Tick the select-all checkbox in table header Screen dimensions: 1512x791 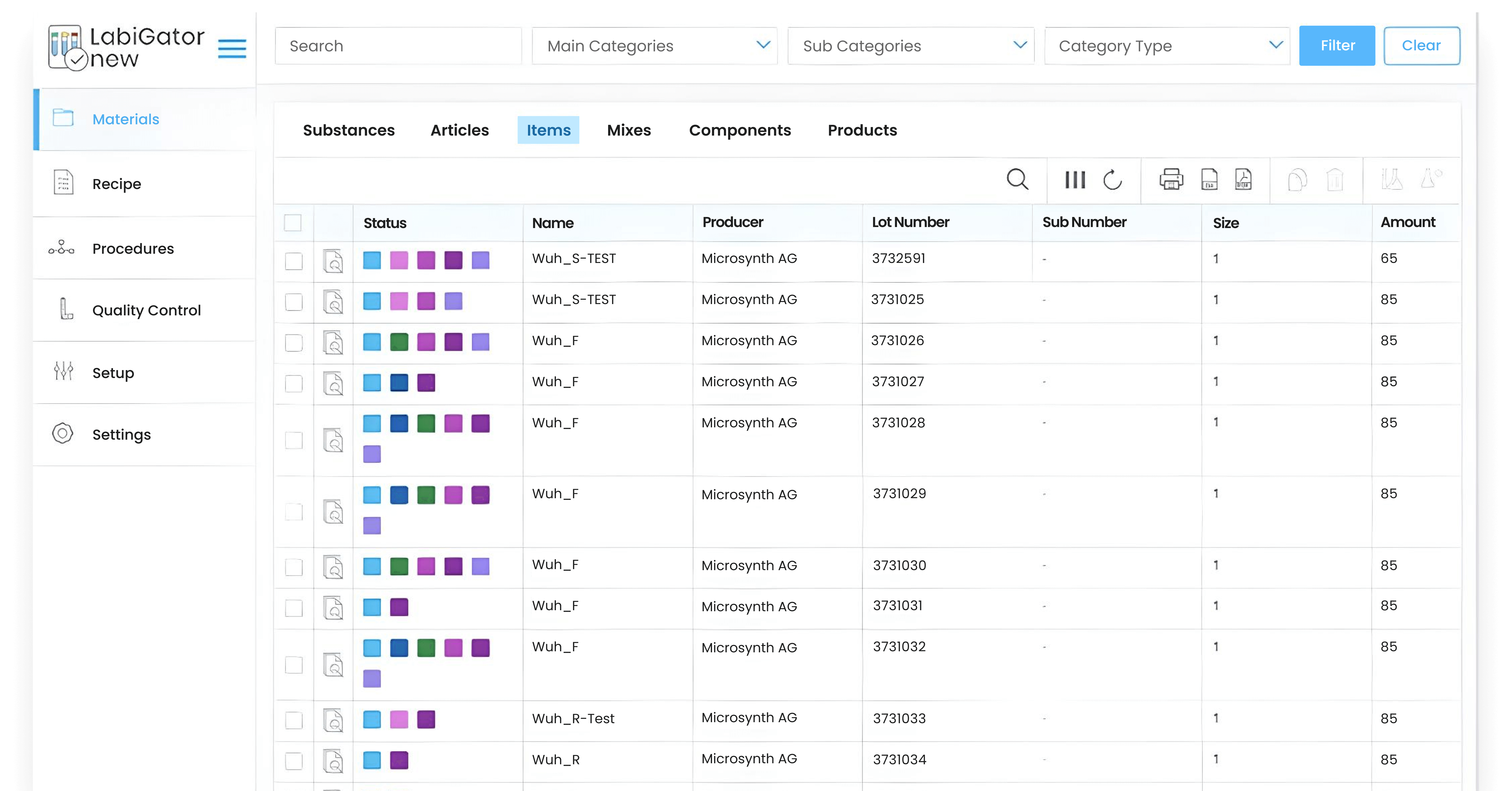click(x=293, y=223)
